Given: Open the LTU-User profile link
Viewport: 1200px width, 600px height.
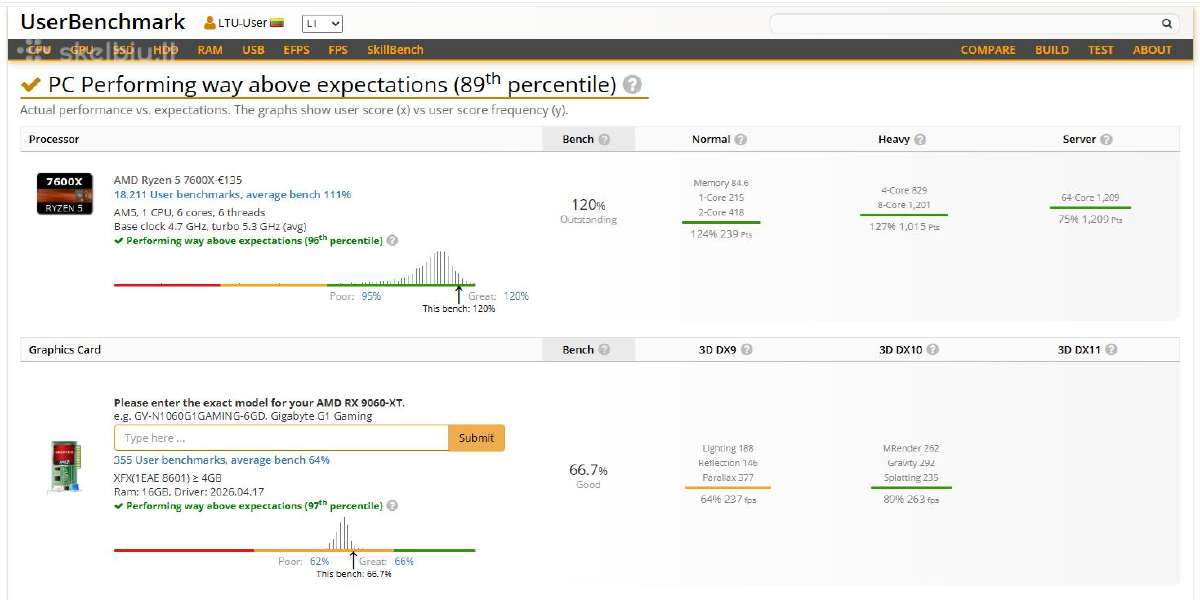Looking at the screenshot, I should (x=245, y=23).
